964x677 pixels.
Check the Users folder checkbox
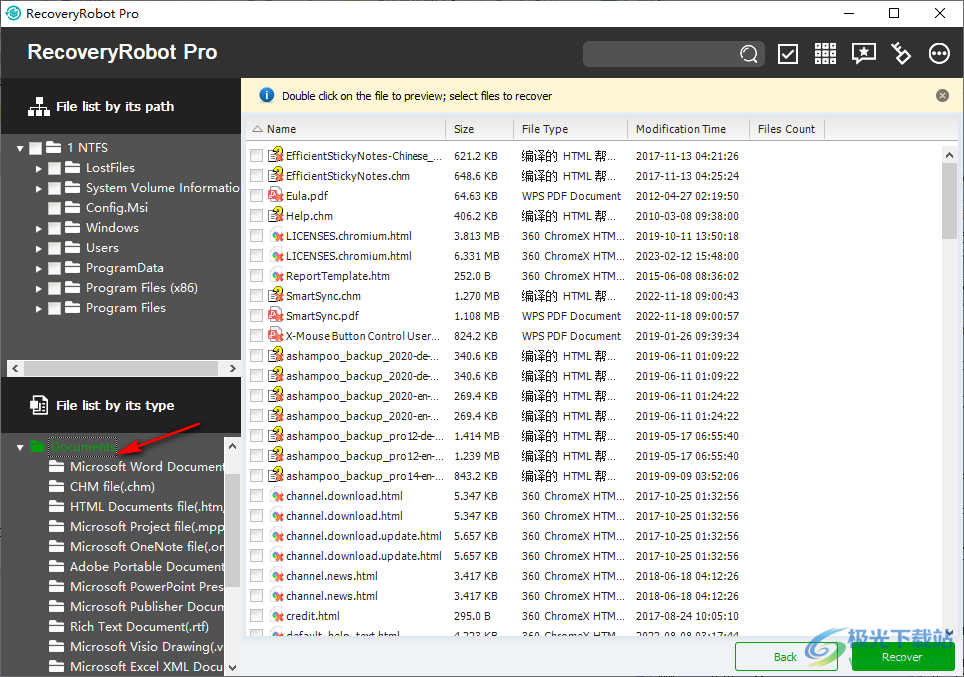[55, 248]
